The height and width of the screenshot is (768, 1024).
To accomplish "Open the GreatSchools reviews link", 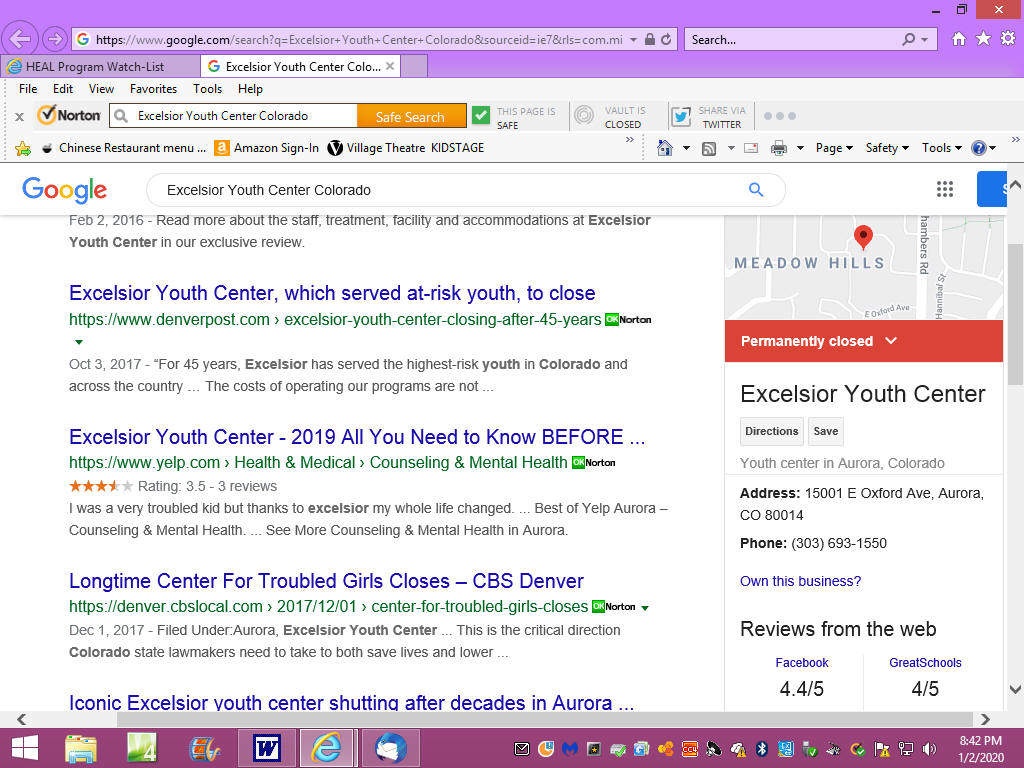I will click(925, 663).
